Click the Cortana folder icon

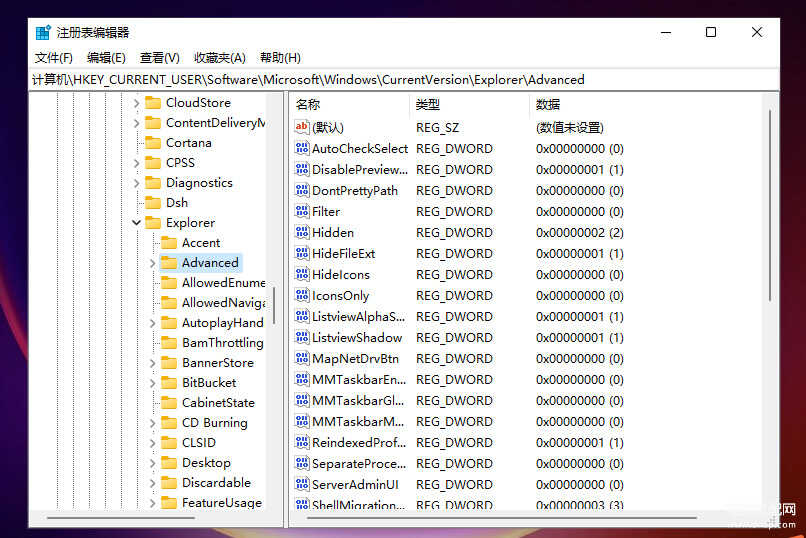coord(153,142)
